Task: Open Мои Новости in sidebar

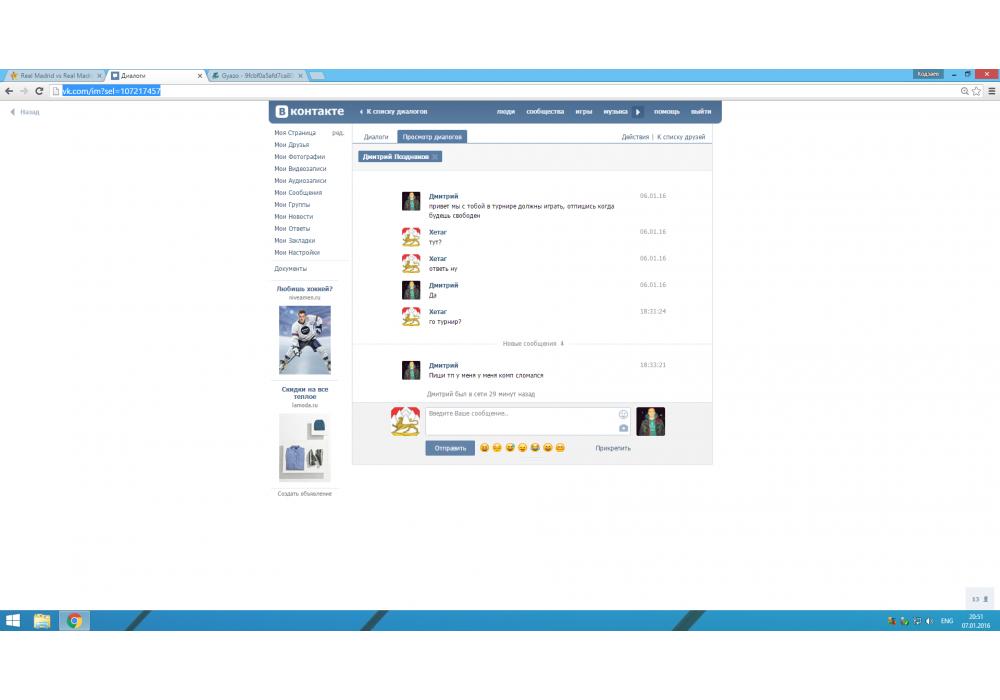Action: pos(293,217)
